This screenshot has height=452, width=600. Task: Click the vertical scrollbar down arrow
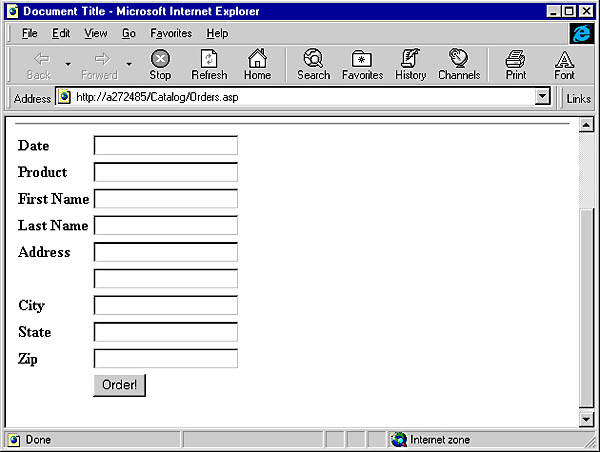click(x=587, y=419)
